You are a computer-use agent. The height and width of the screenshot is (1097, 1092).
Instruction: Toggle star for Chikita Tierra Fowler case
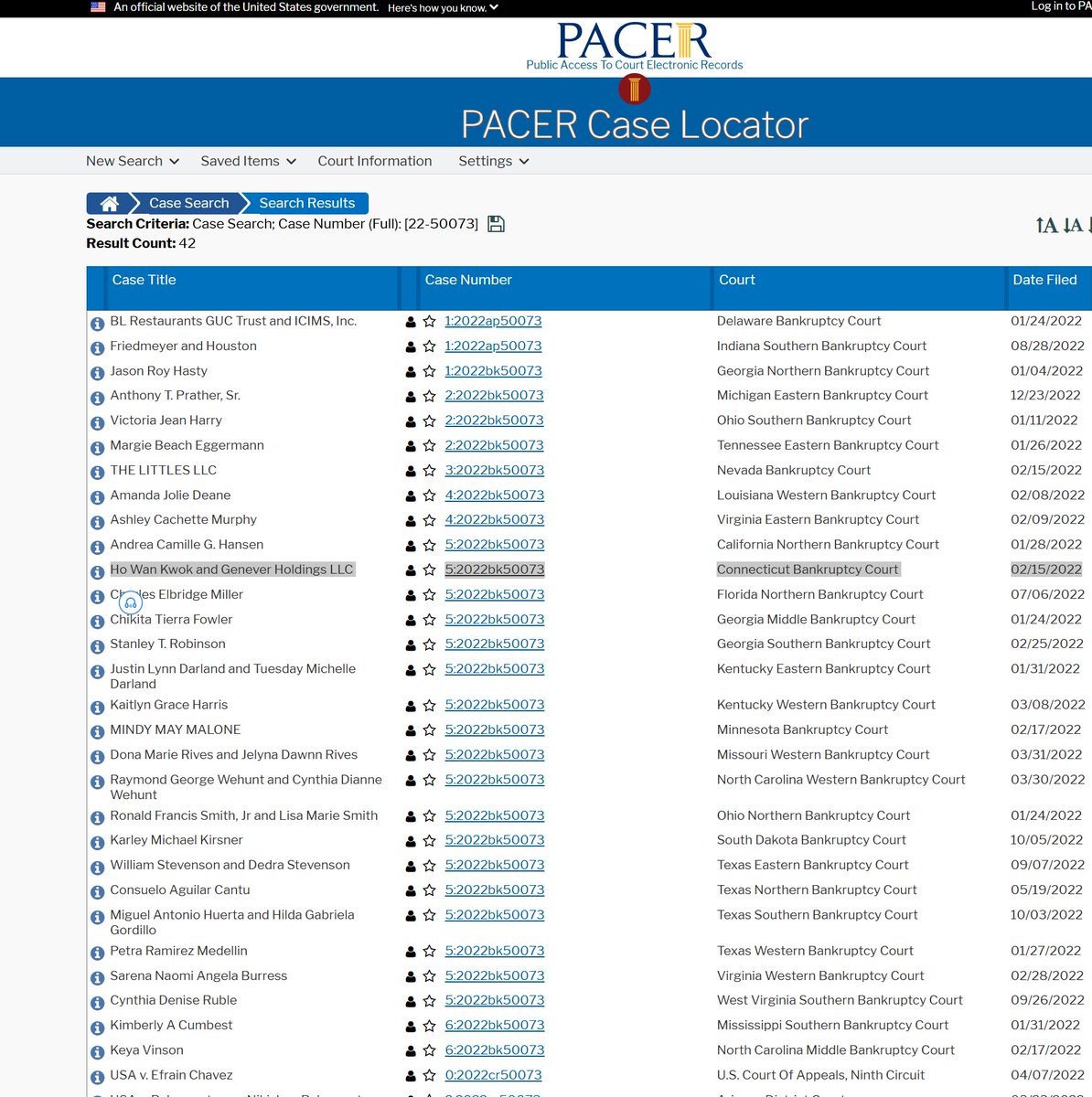click(429, 620)
